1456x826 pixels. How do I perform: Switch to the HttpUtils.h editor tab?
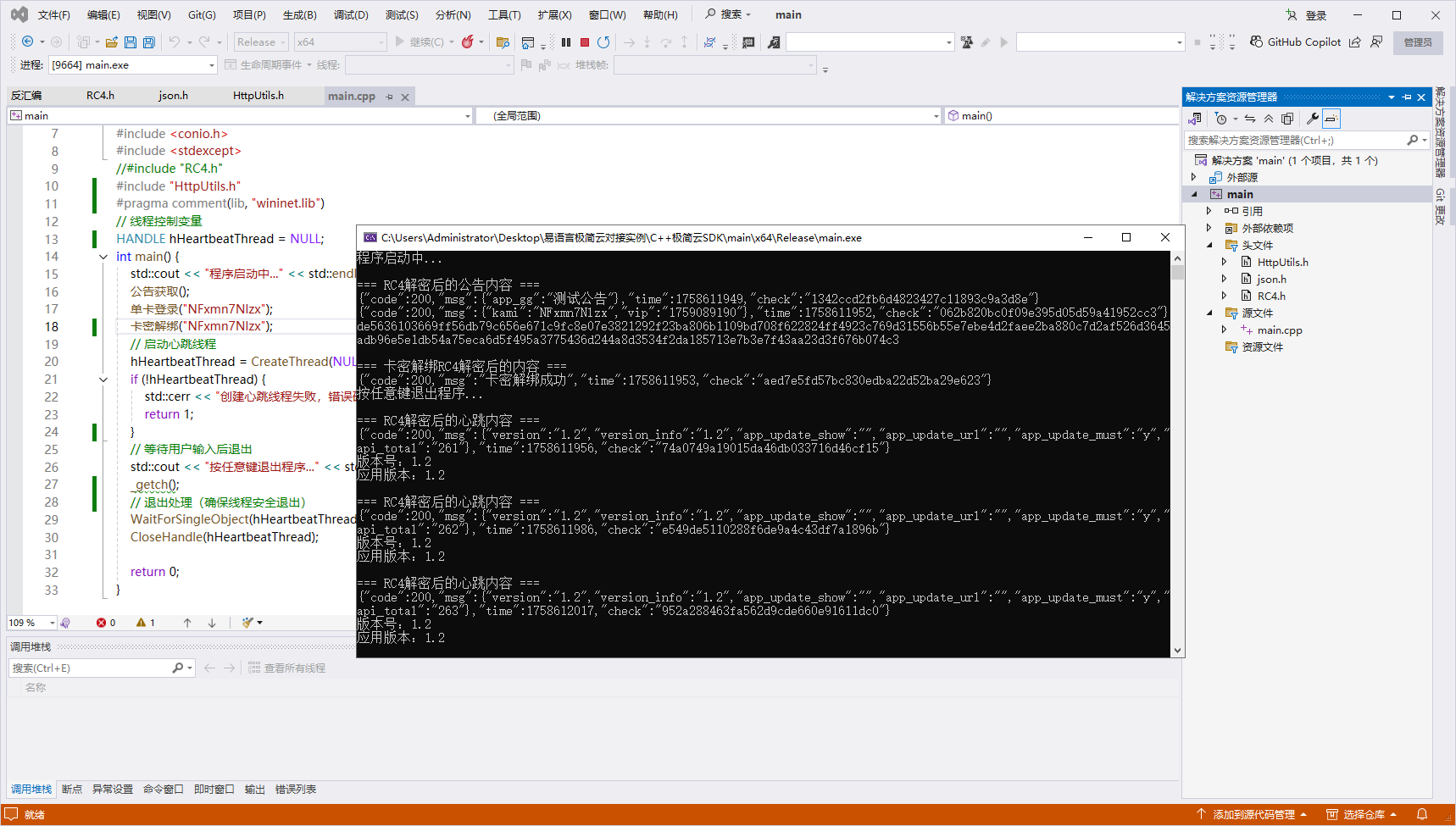pos(258,96)
